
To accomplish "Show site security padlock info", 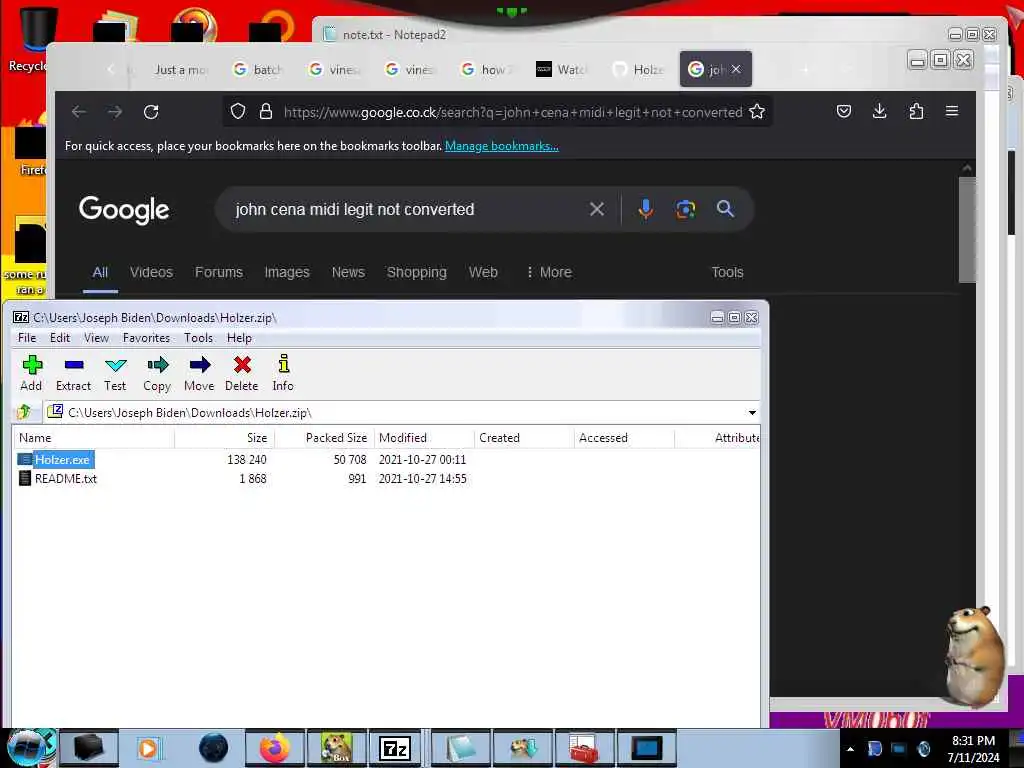I will click(x=266, y=112).
